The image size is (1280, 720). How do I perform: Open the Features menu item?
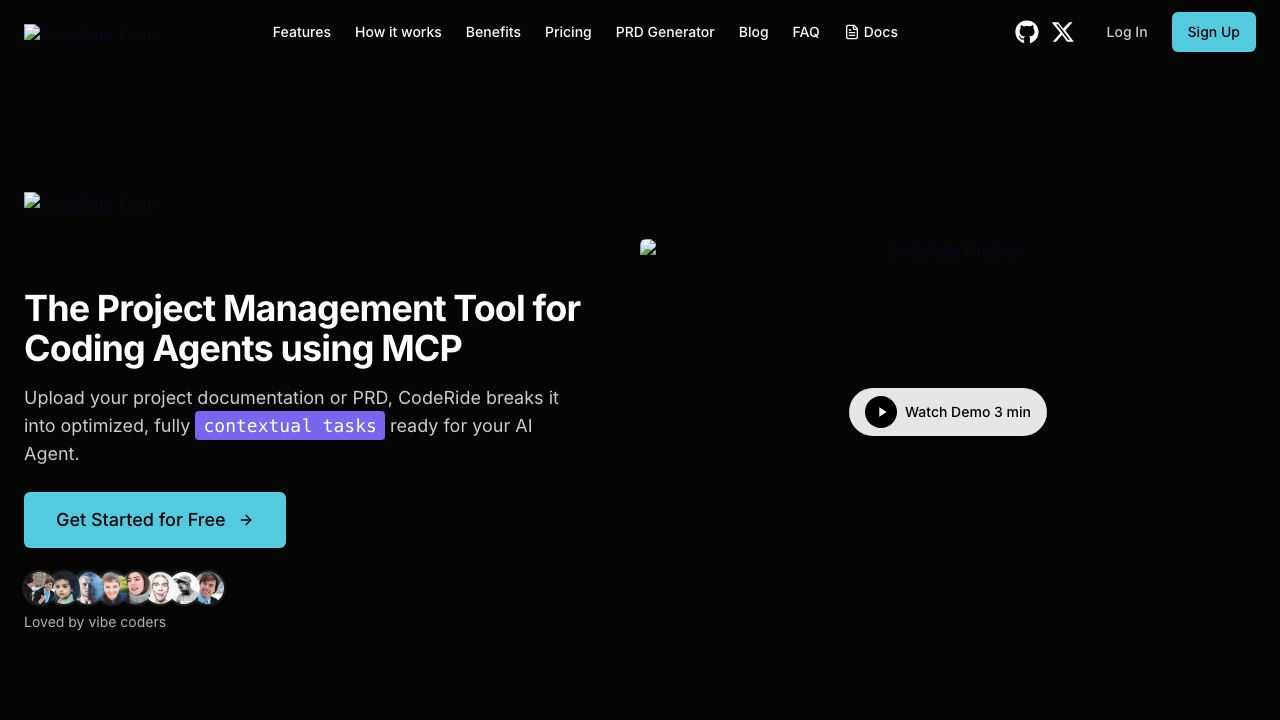click(x=302, y=32)
